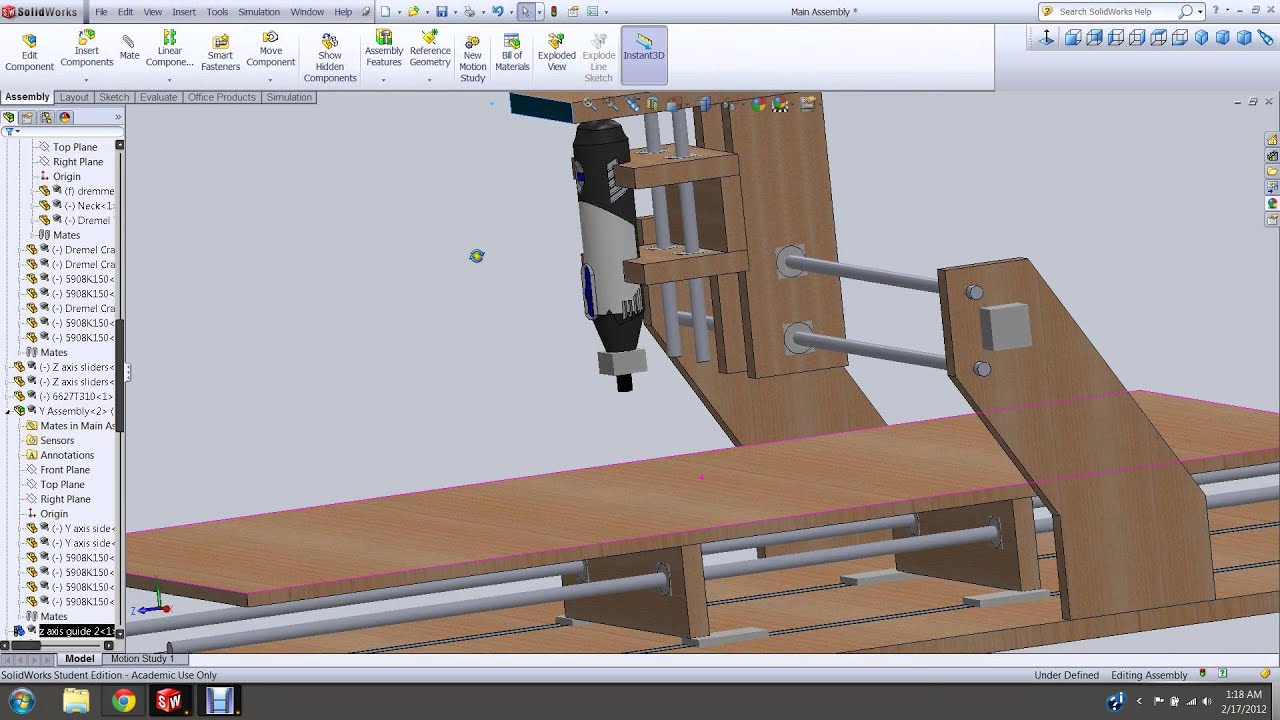Open the Reference Geometry dropdown arrow
The image size is (1280, 720).
click(x=430, y=79)
